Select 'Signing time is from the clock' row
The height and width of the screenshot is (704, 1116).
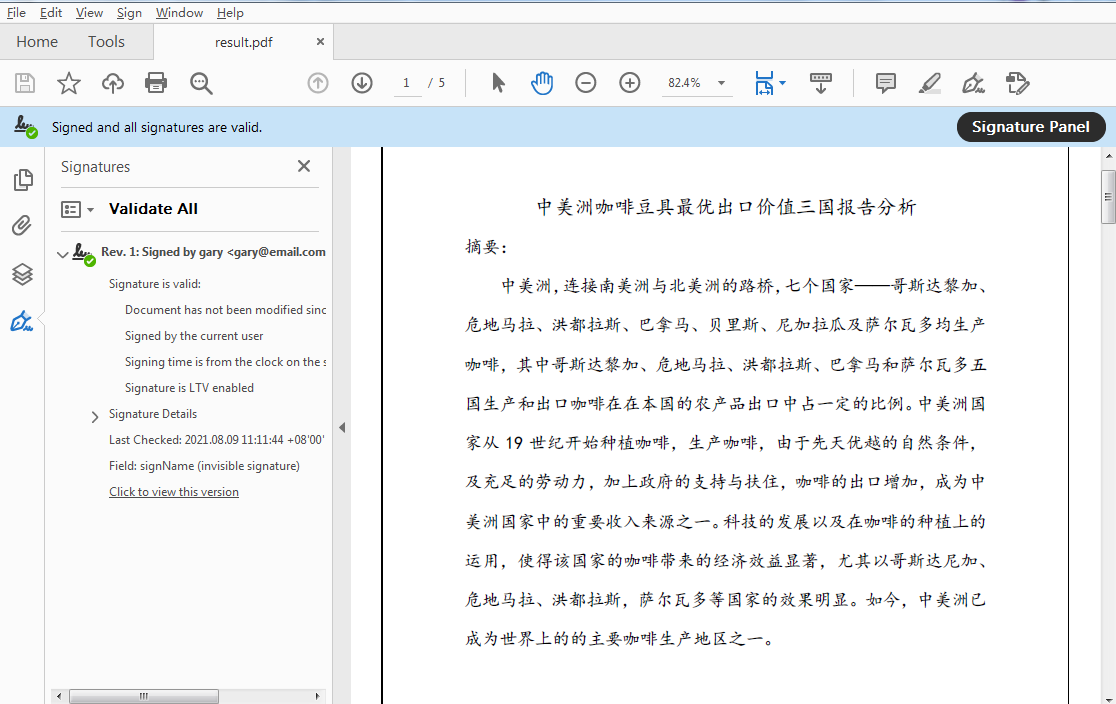[226, 362]
